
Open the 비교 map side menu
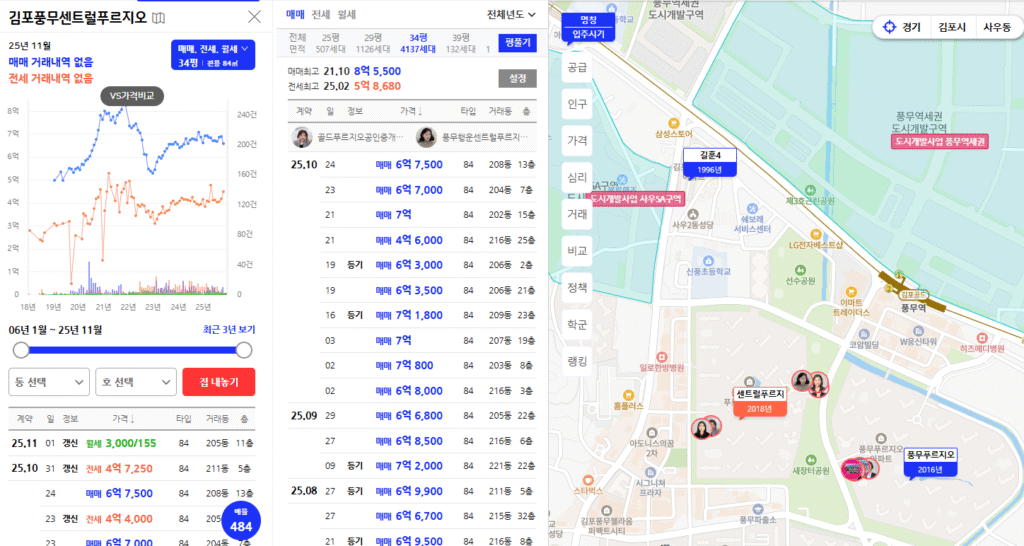point(577,251)
